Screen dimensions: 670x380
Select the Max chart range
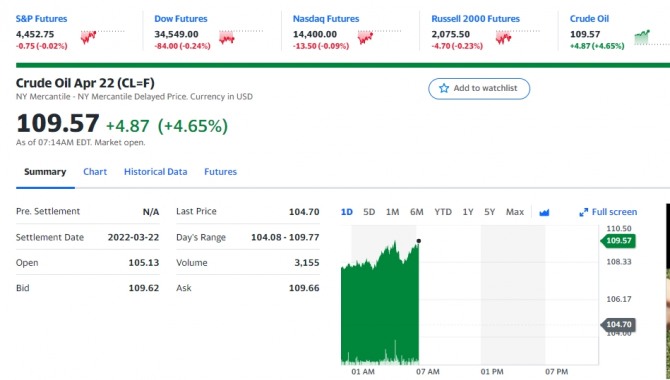point(514,212)
